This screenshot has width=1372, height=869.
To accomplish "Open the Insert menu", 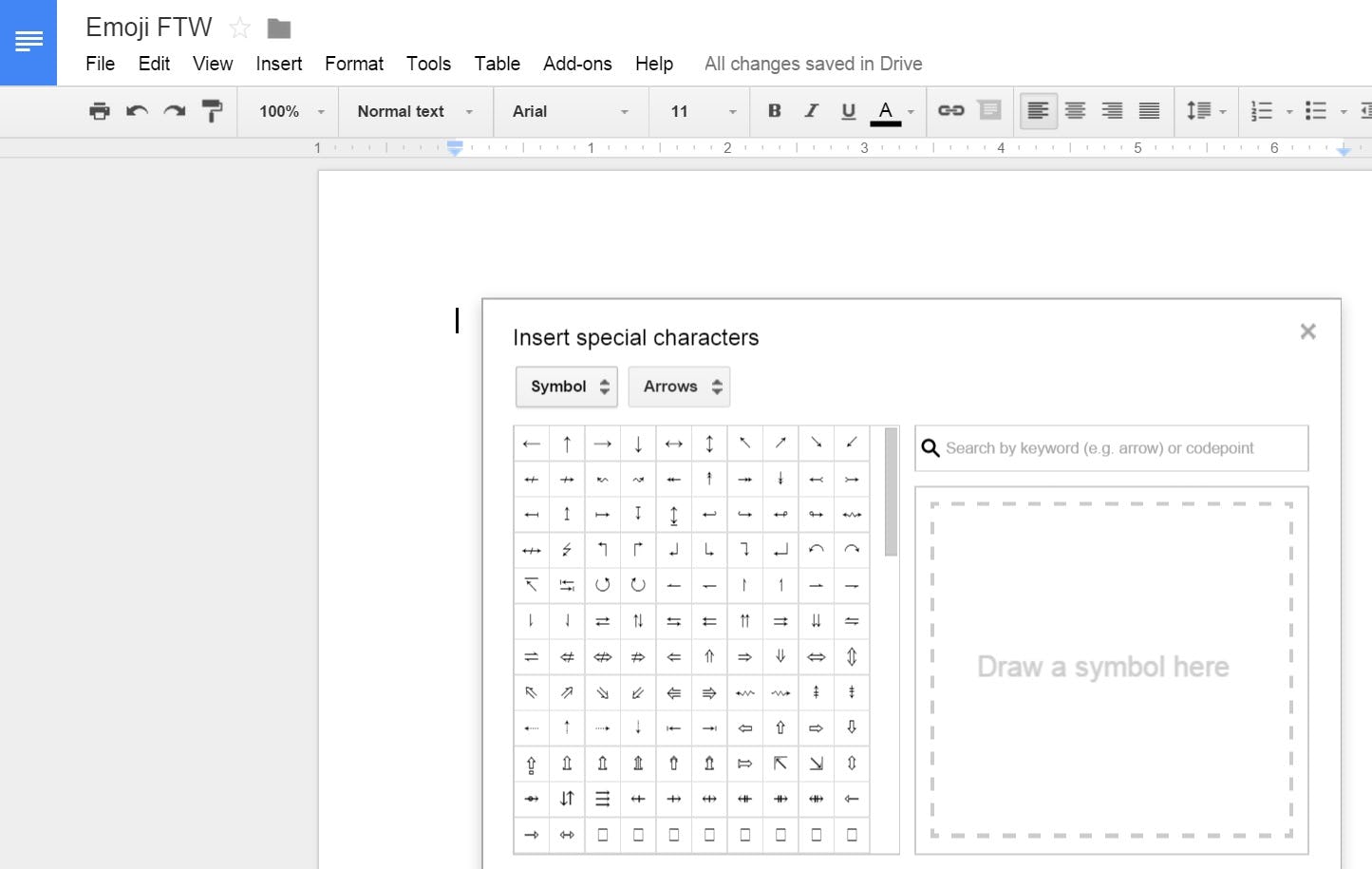I will click(278, 64).
